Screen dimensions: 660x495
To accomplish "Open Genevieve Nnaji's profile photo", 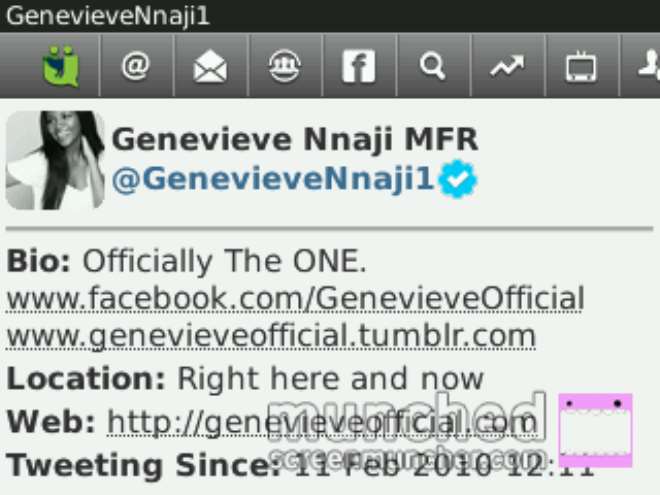I will pyautogui.click(x=55, y=160).
